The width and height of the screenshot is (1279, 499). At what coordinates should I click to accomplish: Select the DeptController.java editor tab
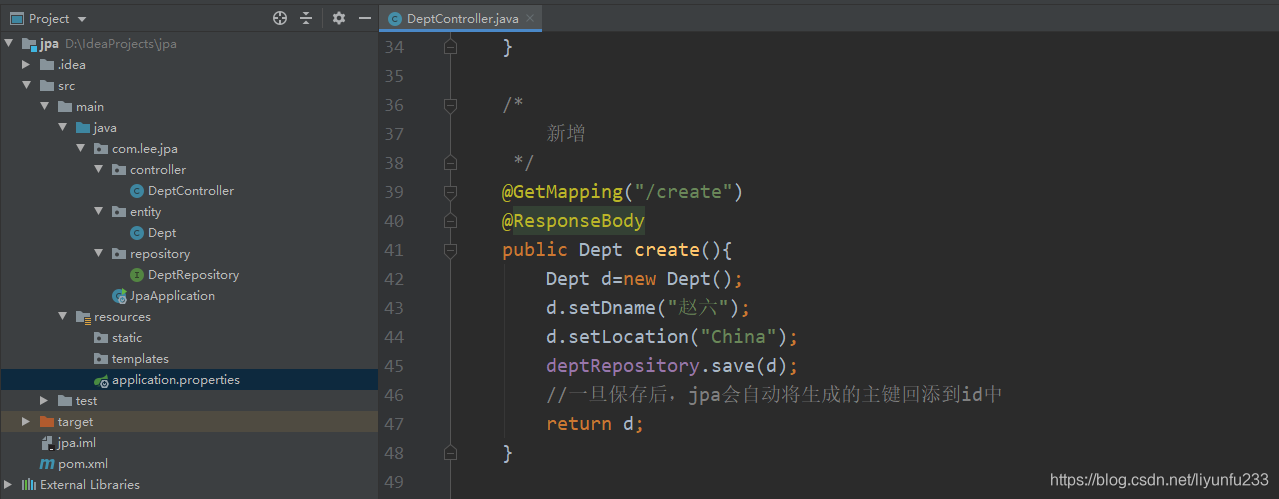461,18
